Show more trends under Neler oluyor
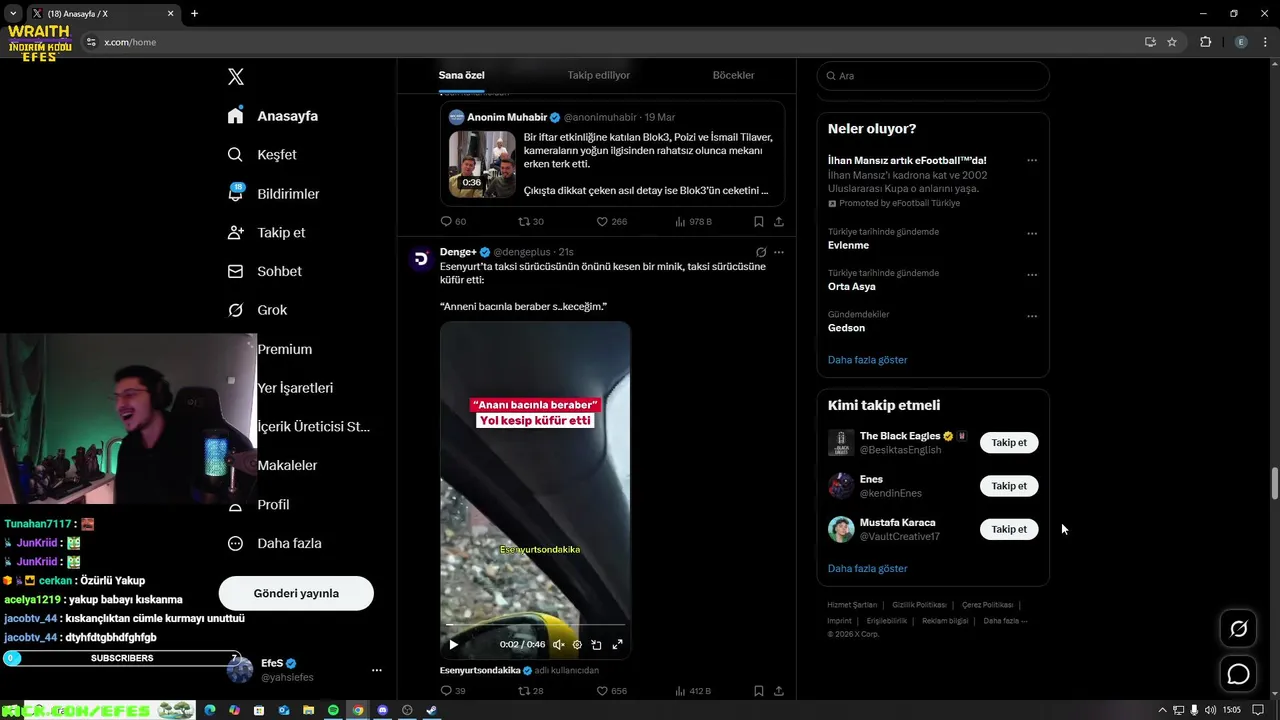 point(867,360)
